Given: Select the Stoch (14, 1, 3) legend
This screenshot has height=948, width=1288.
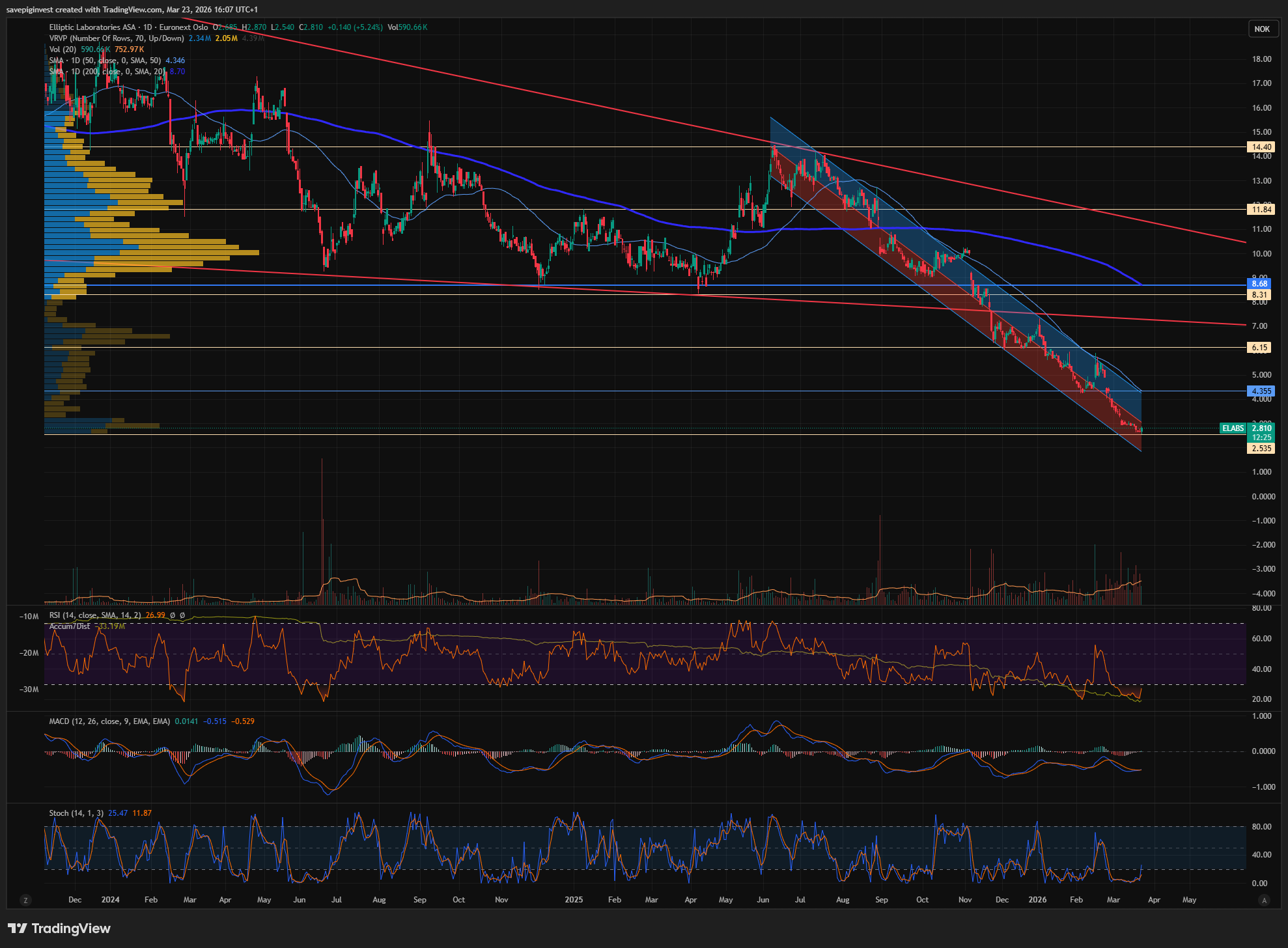Looking at the screenshot, I should tap(76, 813).
